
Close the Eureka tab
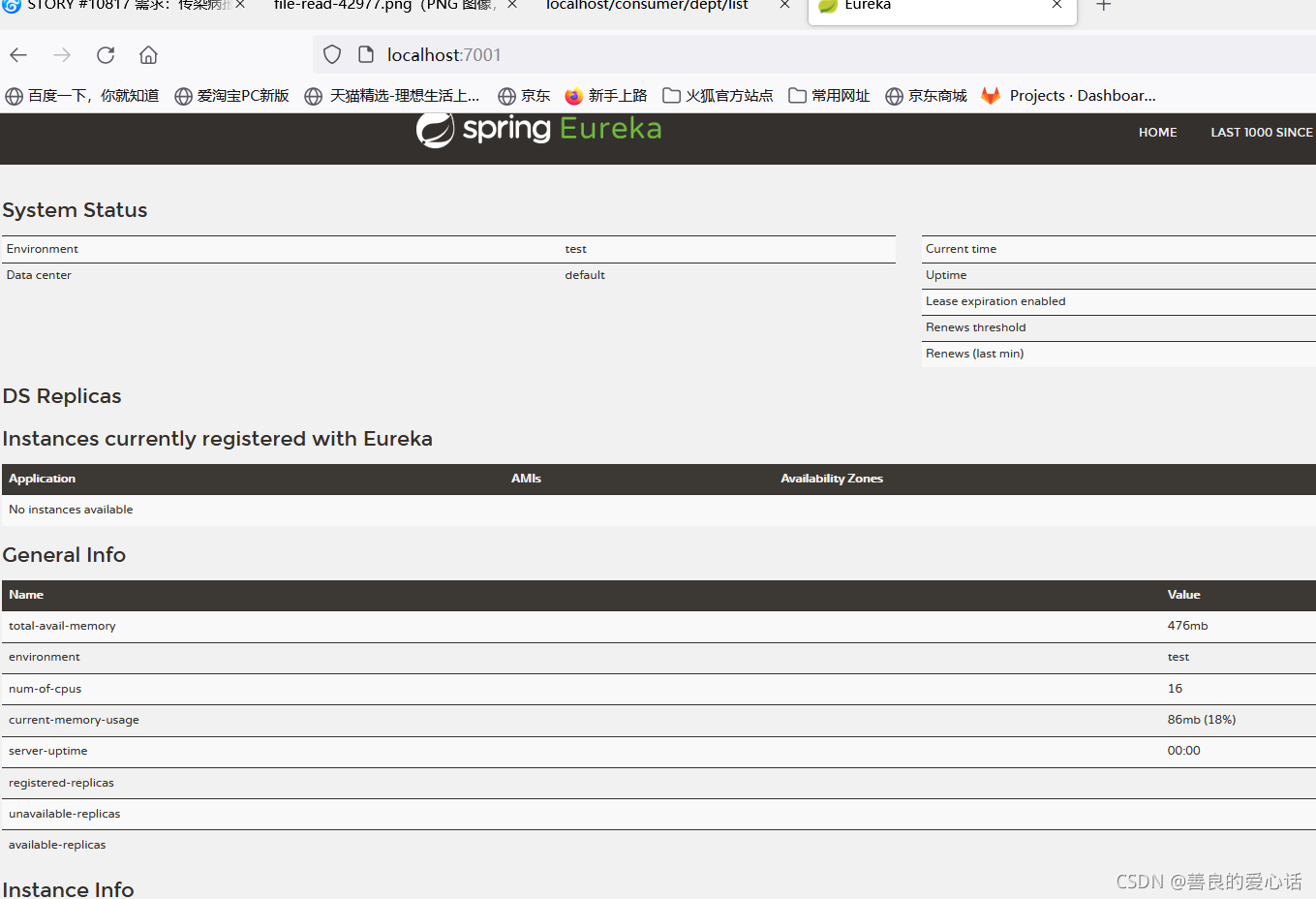click(1057, 5)
